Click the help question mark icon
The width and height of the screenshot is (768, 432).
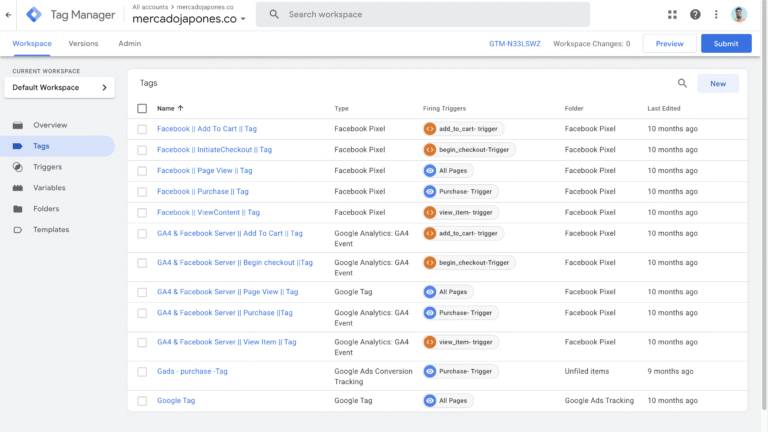click(x=695, y=14)
